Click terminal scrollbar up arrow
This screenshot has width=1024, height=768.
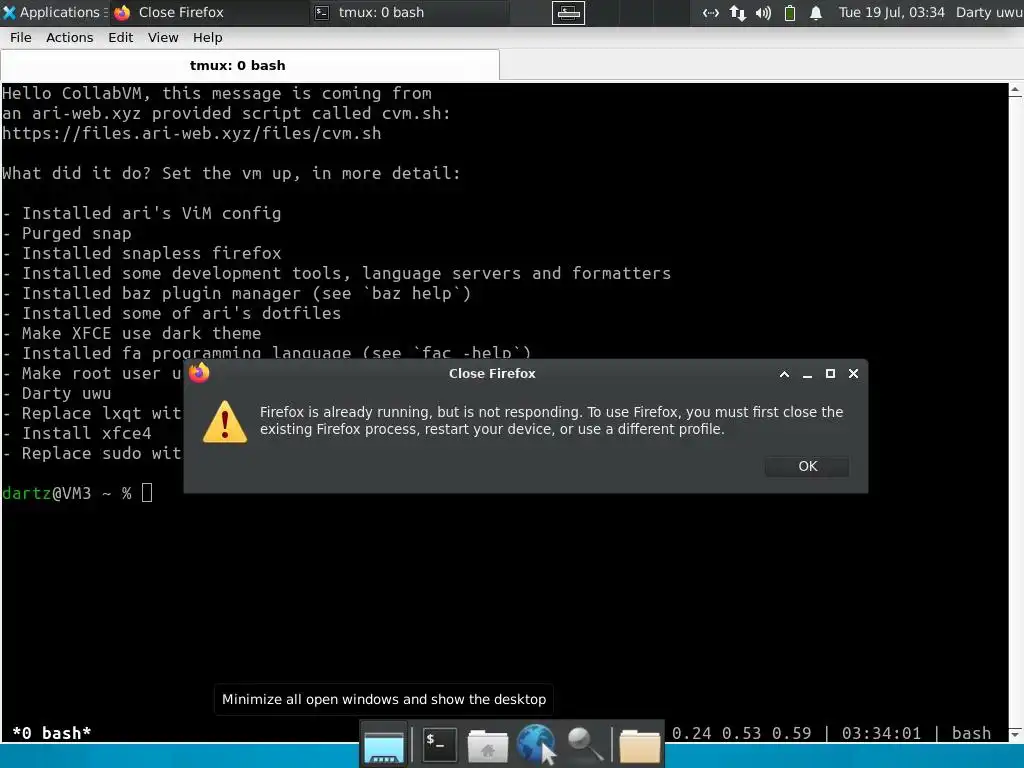pos(1016,90)
